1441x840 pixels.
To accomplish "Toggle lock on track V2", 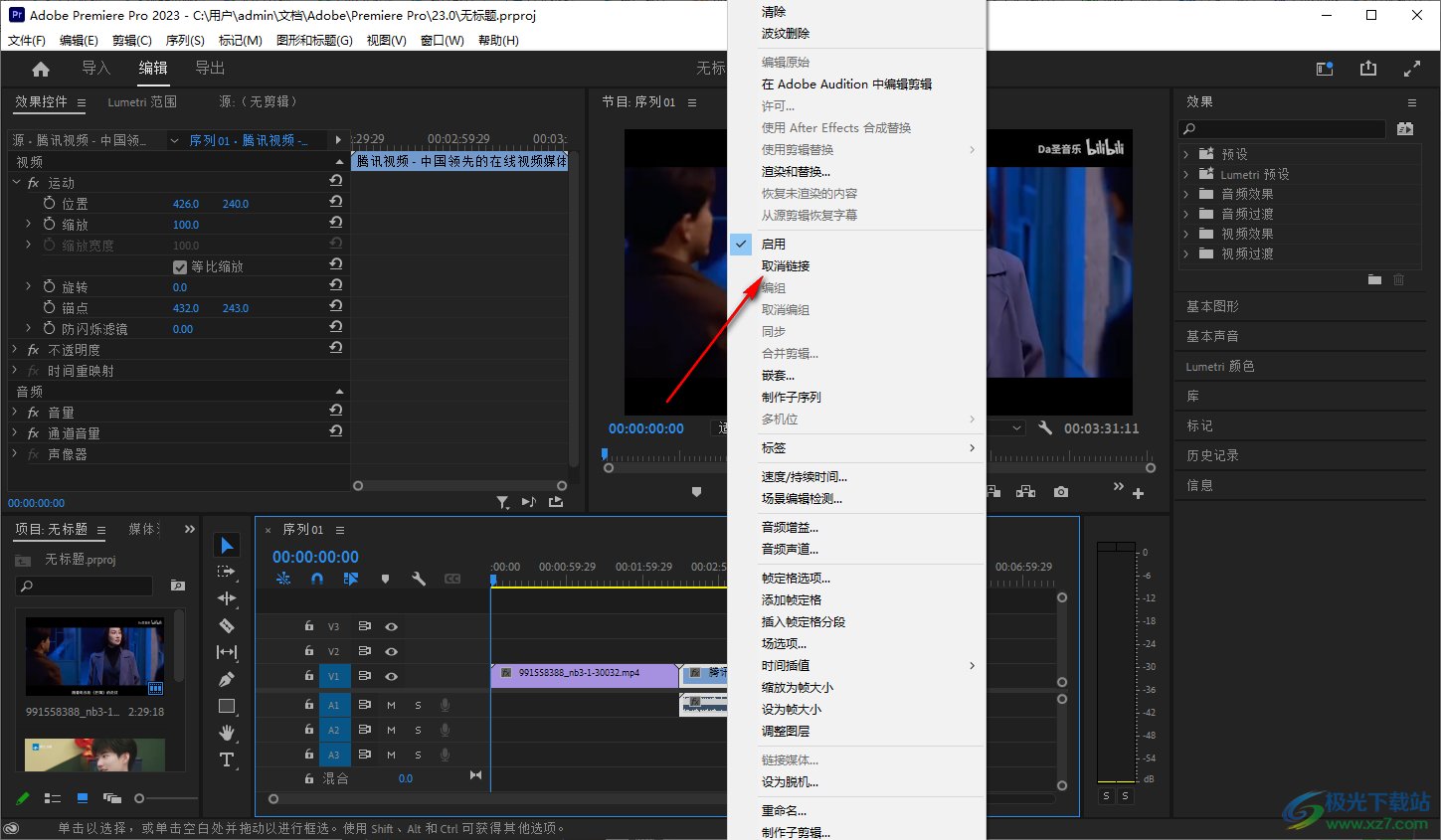I will tap(309, 650).
